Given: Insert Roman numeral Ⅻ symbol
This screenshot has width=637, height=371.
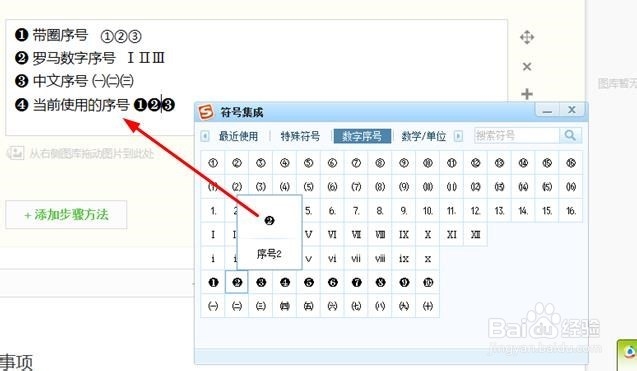Looking at the screenshot, I should pos(475,234).
